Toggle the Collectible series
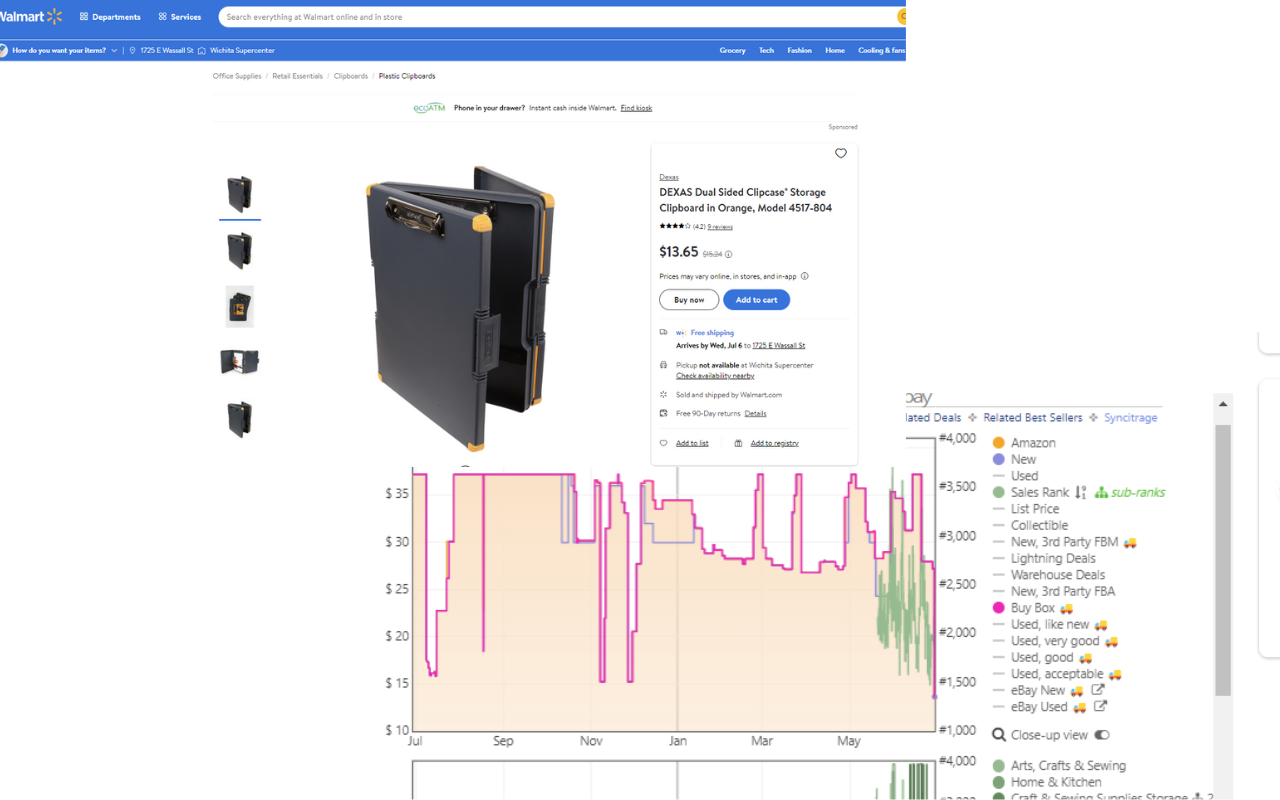The width and height of the screenshot is (1280, 800). tap(1030, 525)
